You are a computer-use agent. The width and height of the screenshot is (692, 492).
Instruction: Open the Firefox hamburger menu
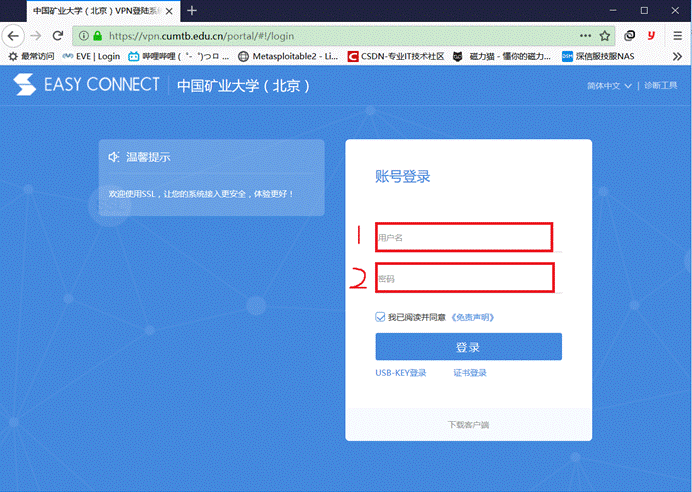point(677,35)
